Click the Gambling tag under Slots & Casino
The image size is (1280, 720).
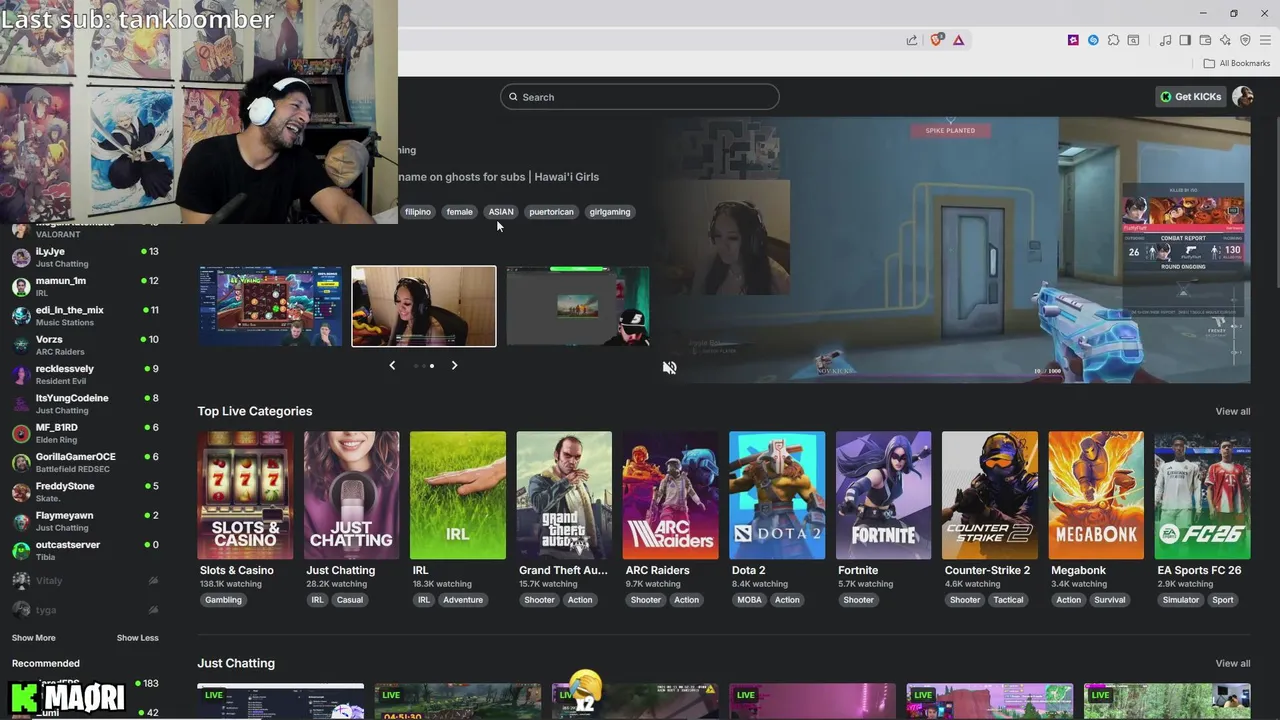pyautogui.click(x=223, y=600)
